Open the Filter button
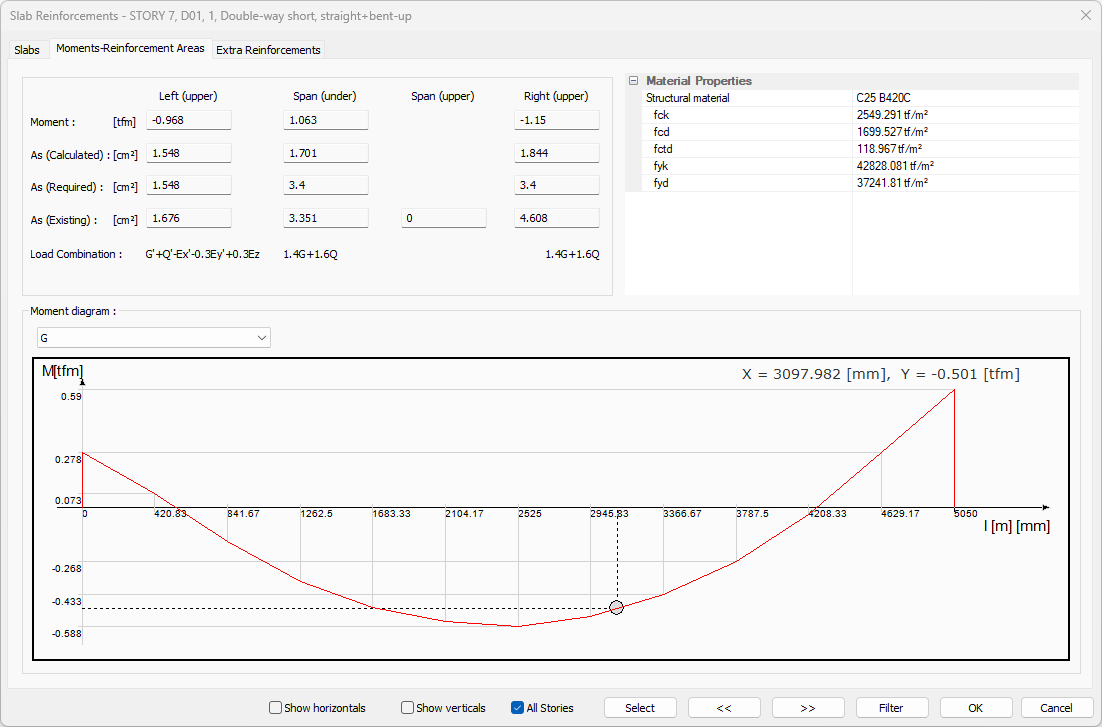Image resolution: width=1102 pixels, height=727 pixels. (x=891, y=708)
